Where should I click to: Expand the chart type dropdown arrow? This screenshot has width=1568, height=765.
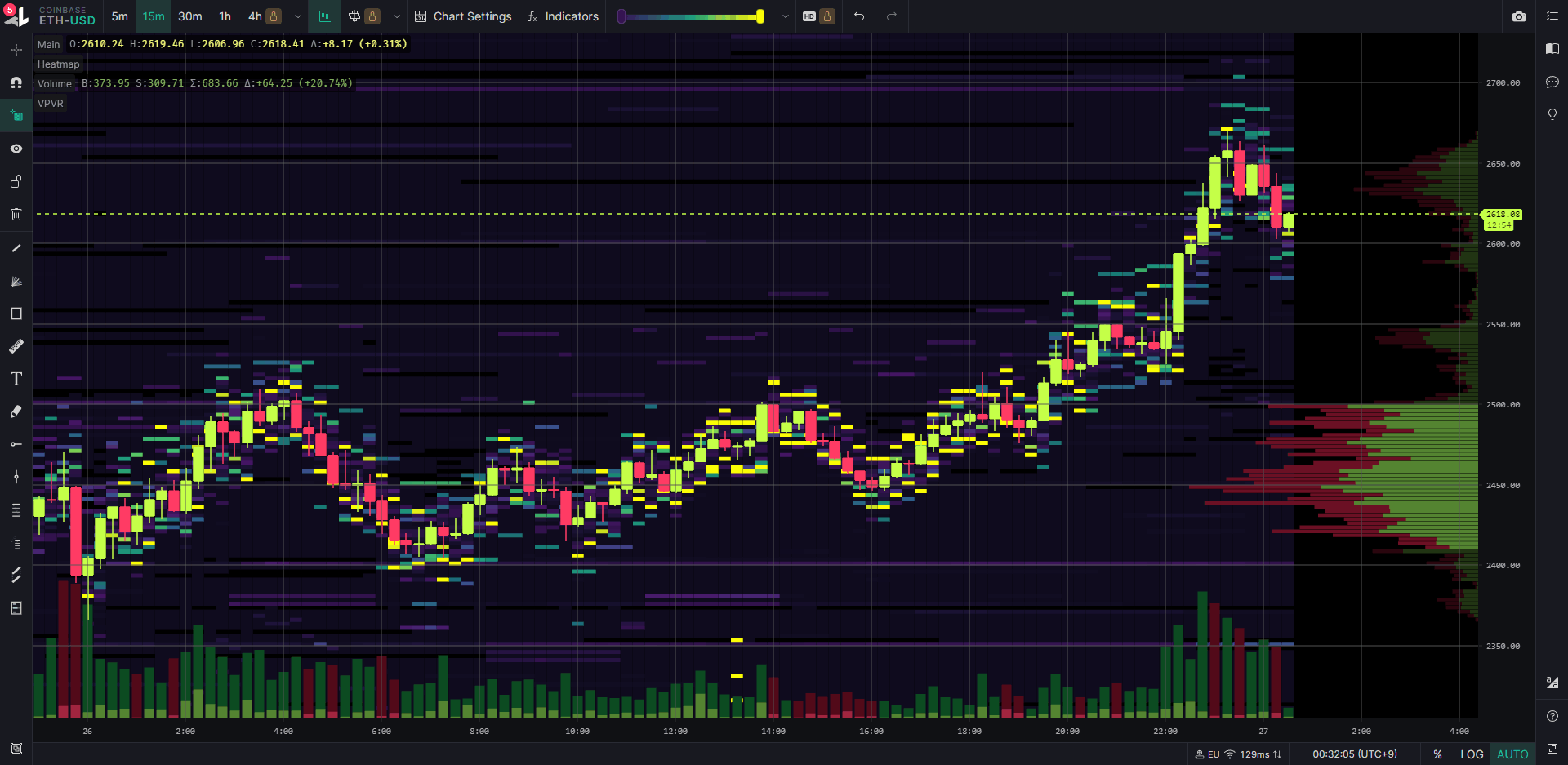pos(397,16)
